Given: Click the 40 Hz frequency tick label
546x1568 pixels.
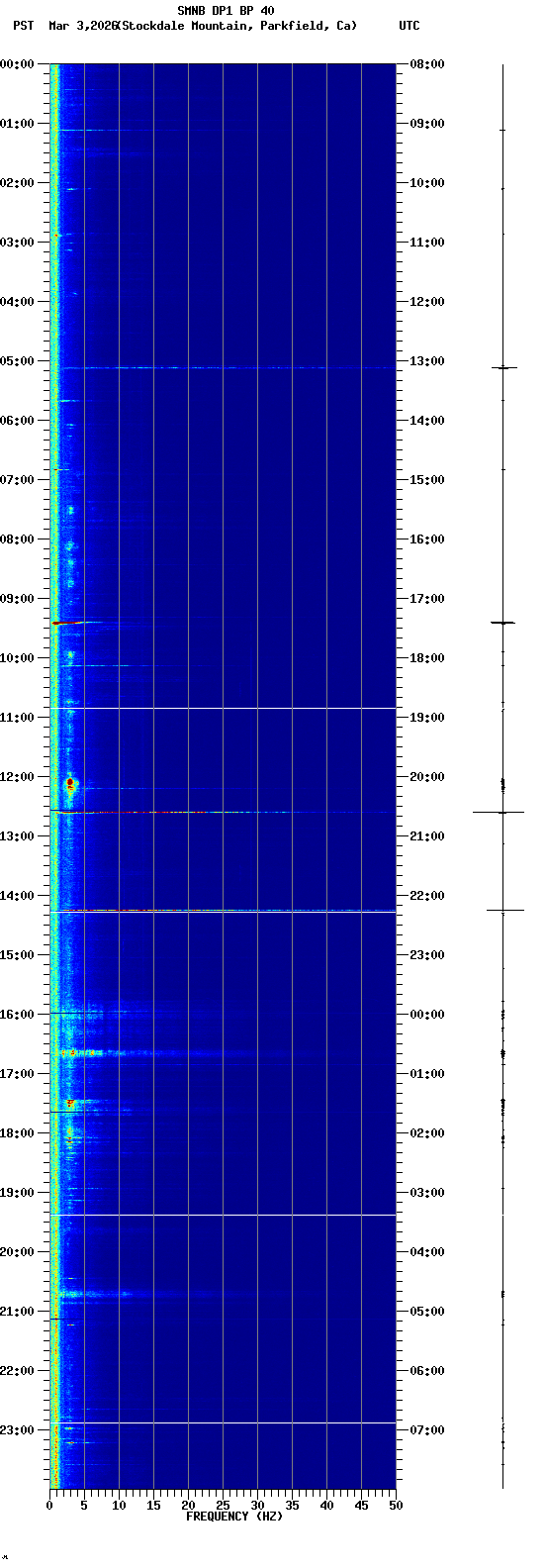Looking at the screenshot, I should click(x=326, y=1506).
